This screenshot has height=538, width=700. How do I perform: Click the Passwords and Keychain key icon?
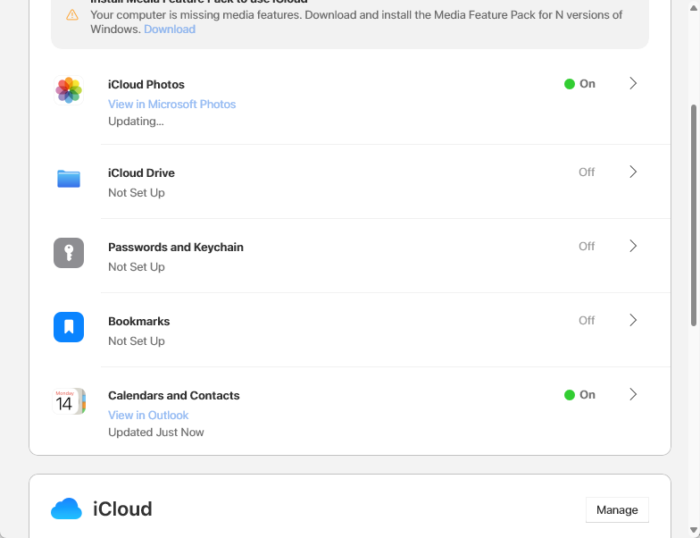point(69,253)
